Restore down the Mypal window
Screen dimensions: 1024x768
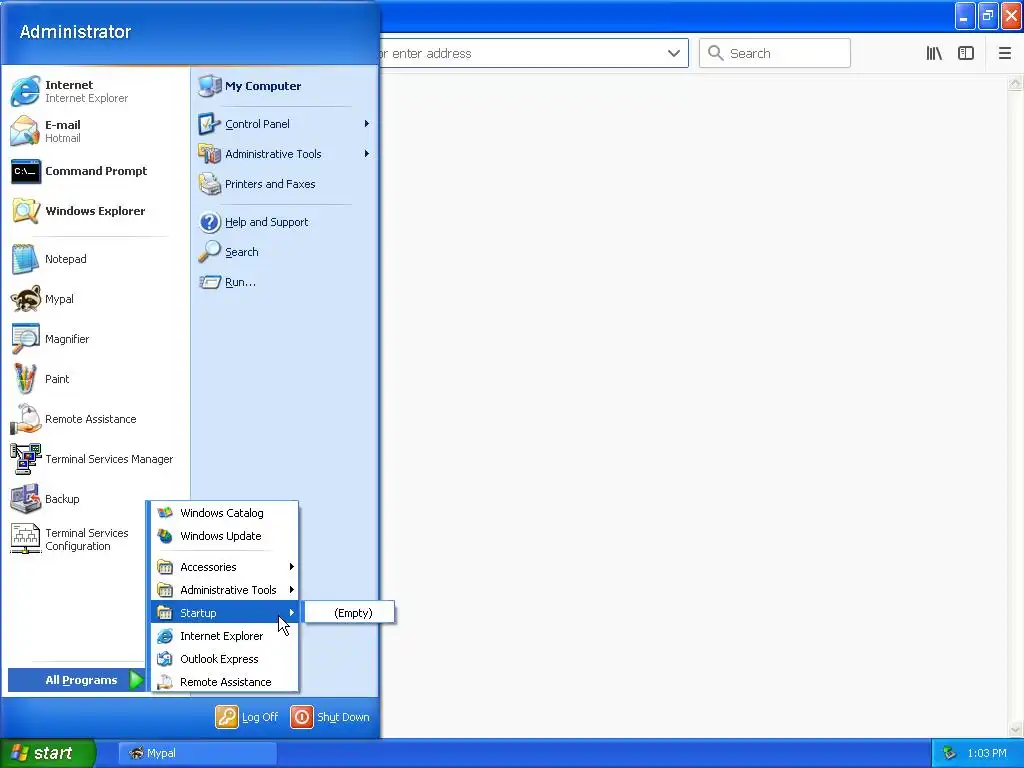pos(988,16)
